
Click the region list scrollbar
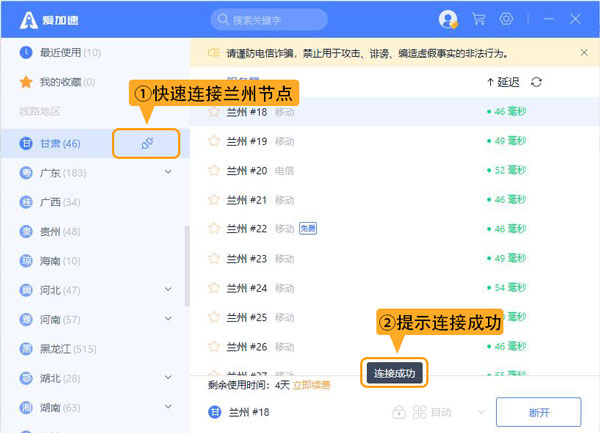tap(187, 266)
